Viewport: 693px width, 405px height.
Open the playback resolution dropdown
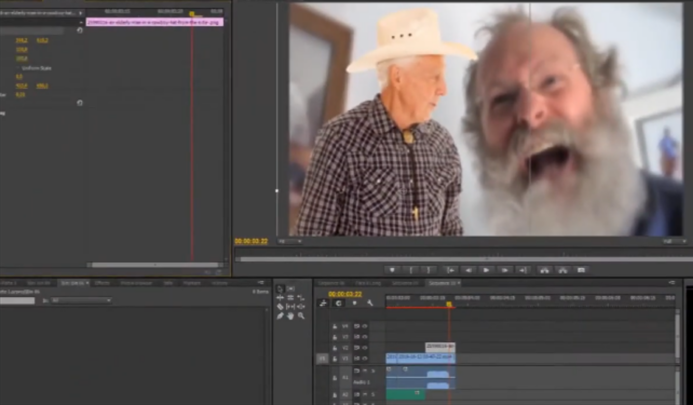tap(674, 241)
